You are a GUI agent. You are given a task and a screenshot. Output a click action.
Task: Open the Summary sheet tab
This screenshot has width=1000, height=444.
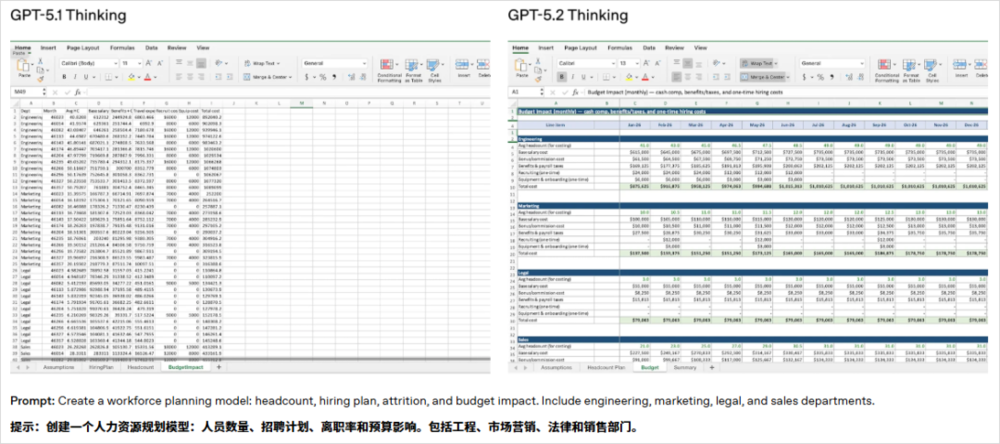tap(685, 368)
